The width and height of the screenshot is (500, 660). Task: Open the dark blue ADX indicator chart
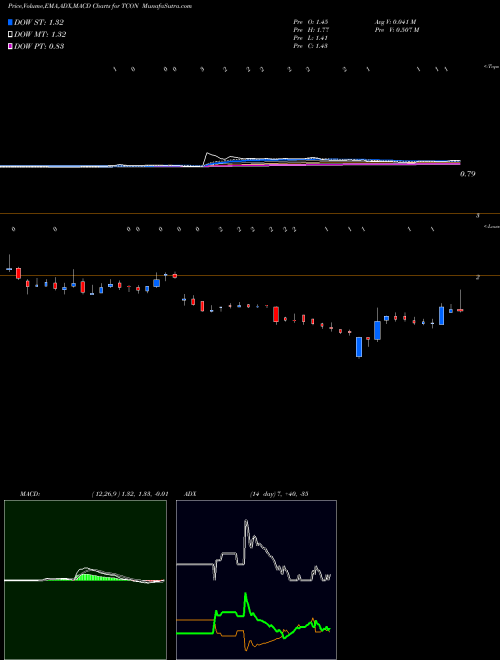[256, 580]
